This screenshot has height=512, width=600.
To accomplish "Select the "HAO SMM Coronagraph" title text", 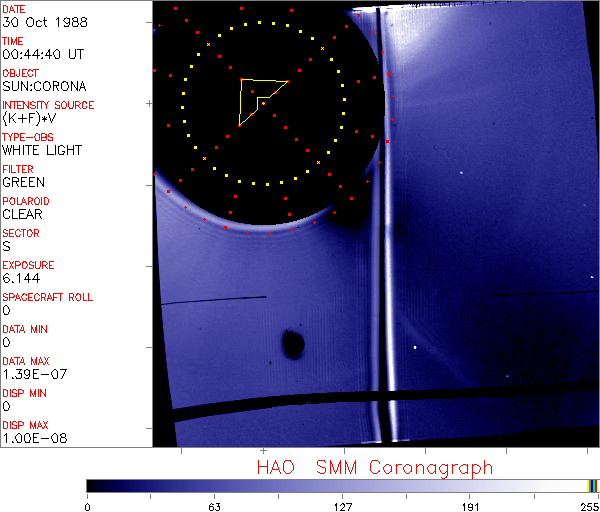I will point(374,467).
